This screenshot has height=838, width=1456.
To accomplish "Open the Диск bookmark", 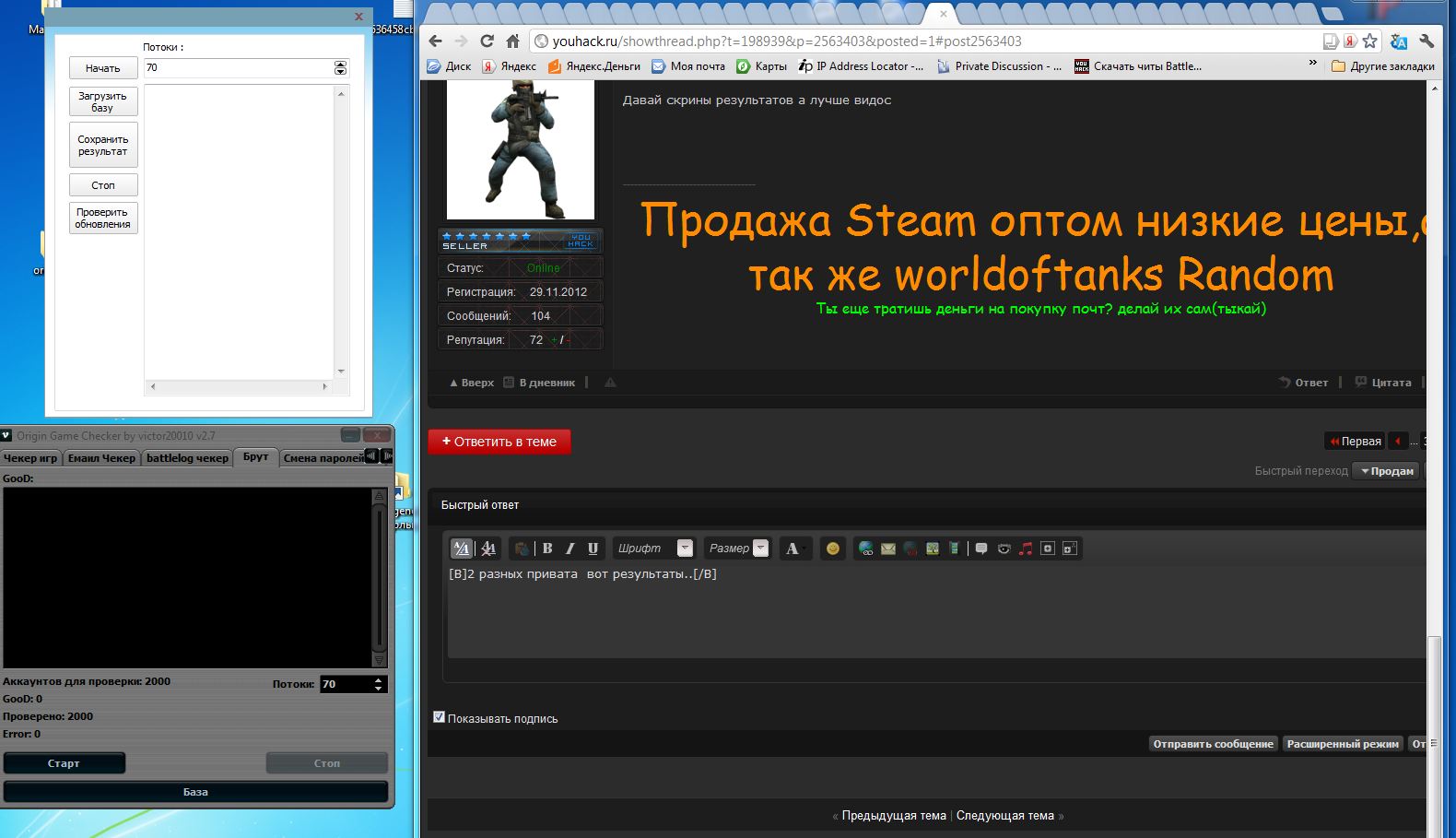I will (x=449, y=66).
